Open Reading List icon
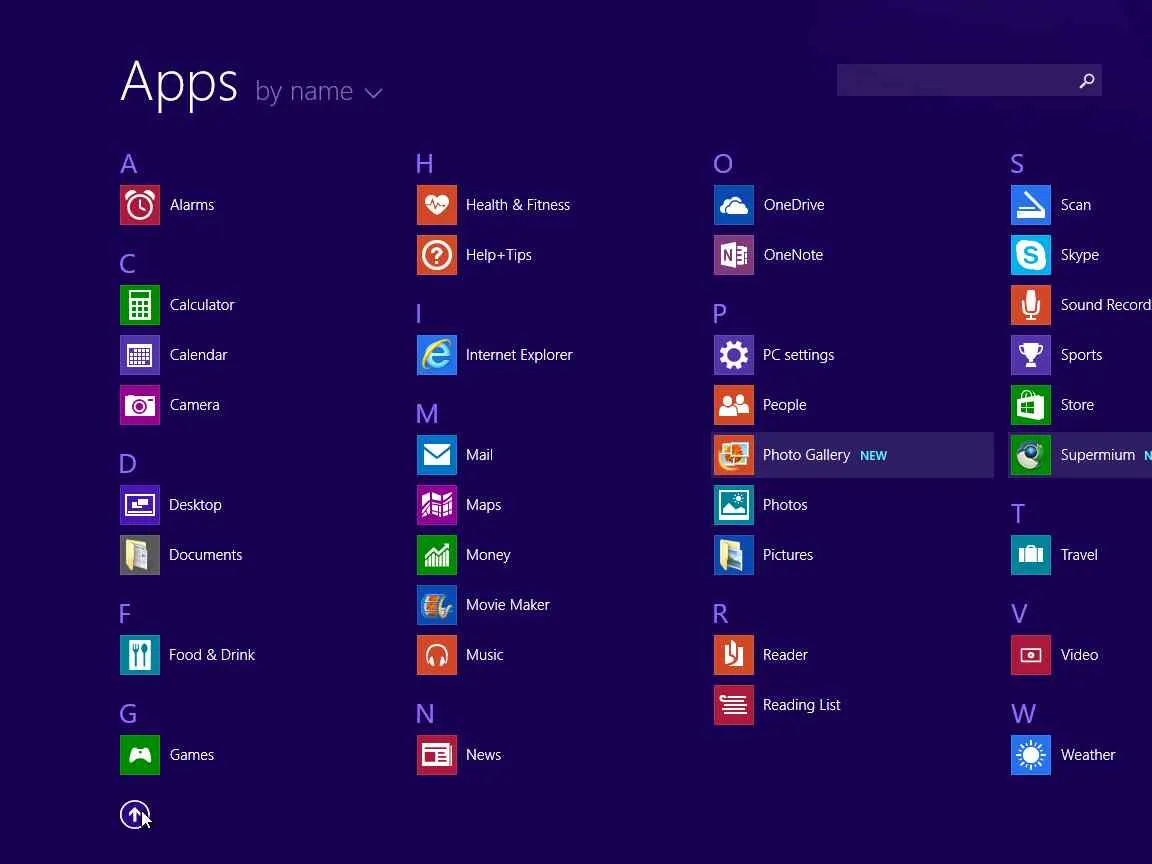 pos(733,705)
